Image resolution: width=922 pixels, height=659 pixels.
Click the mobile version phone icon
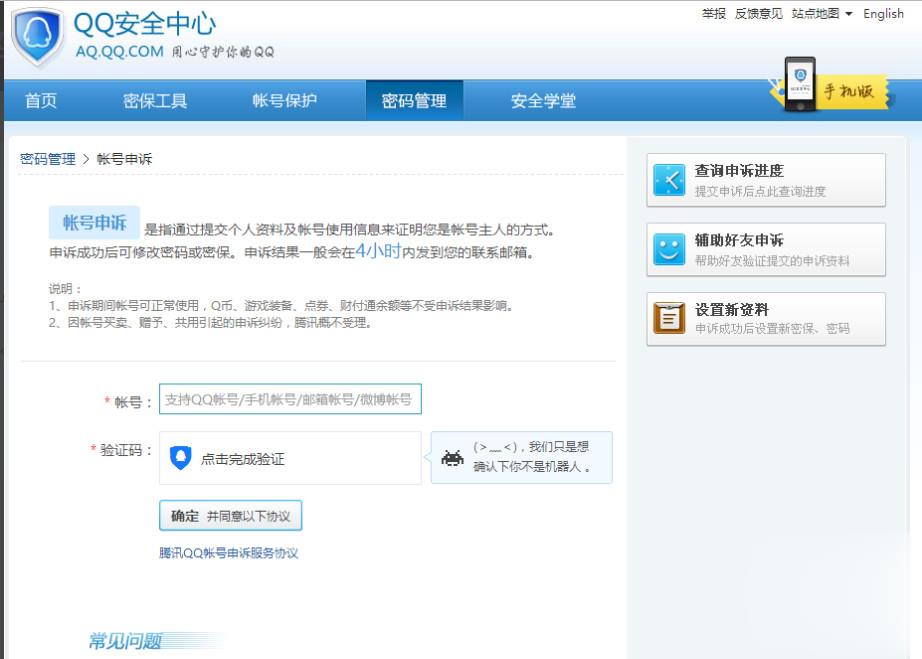click(799, 84)
